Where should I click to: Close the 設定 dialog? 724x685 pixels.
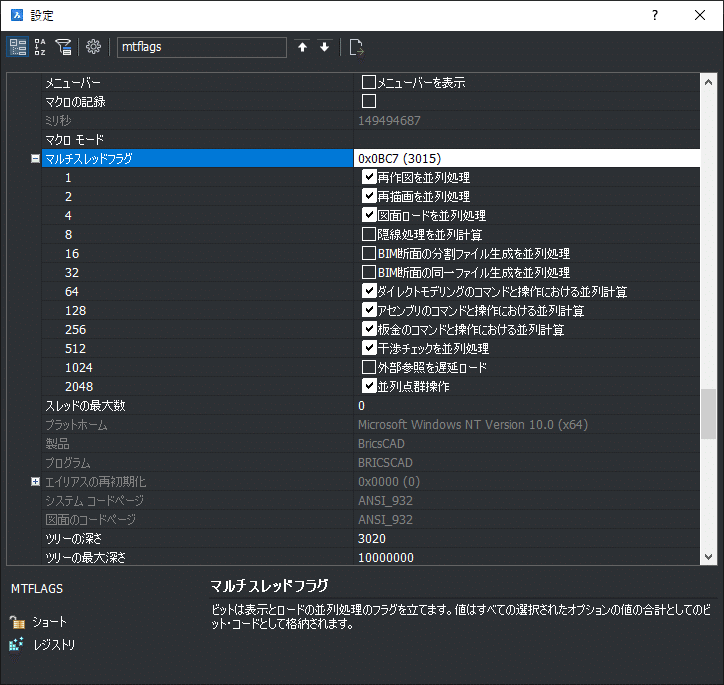700,15
